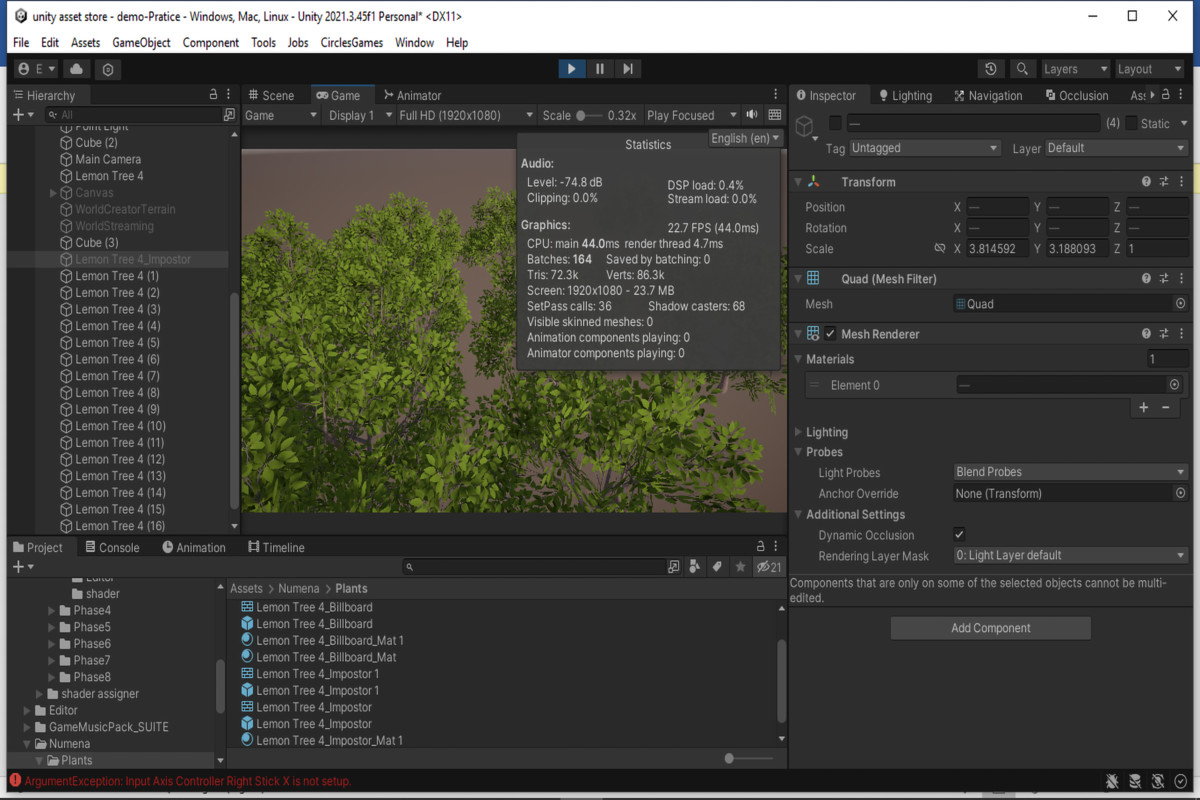Click the Add Component button
The height and width of the screenshot is (800, 1200).
990,628
